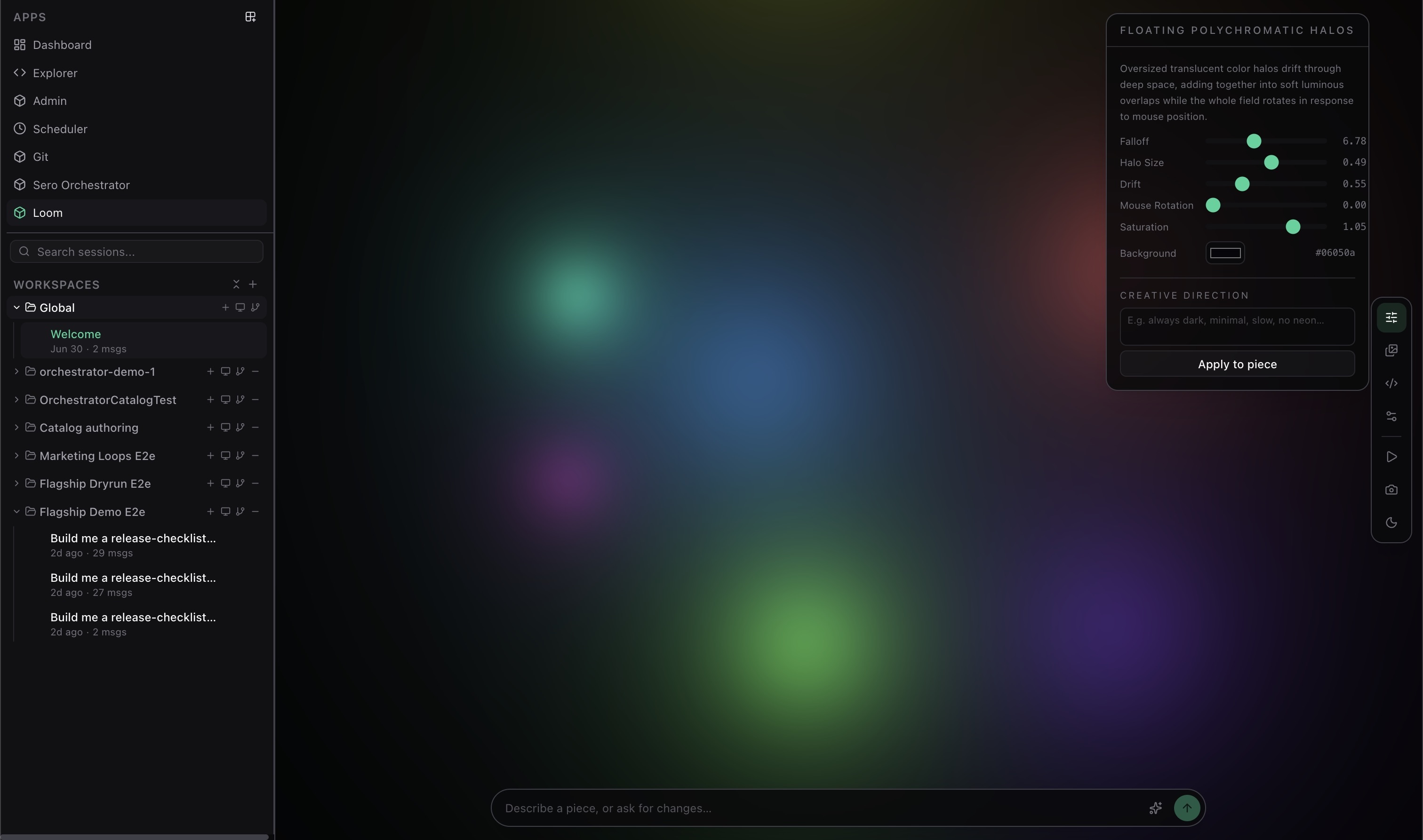The image size is (1423, 840).
Task: Collapse all workspaces using the header icon
Action: [x=236, y=284]
